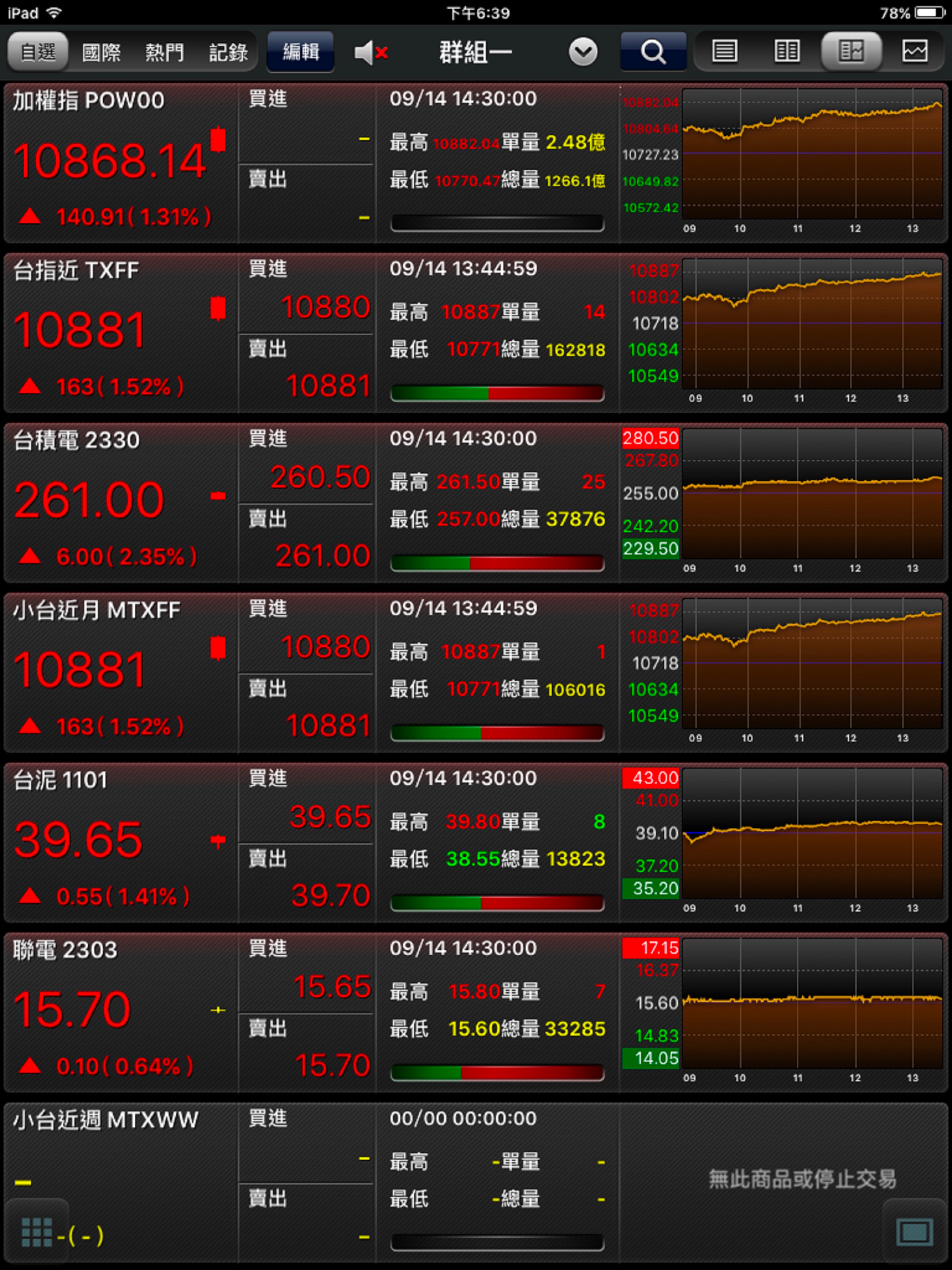
Task: Tap the buy/sell ratio bar for 小台近月 MTXFF
Action: click(497, 733)
